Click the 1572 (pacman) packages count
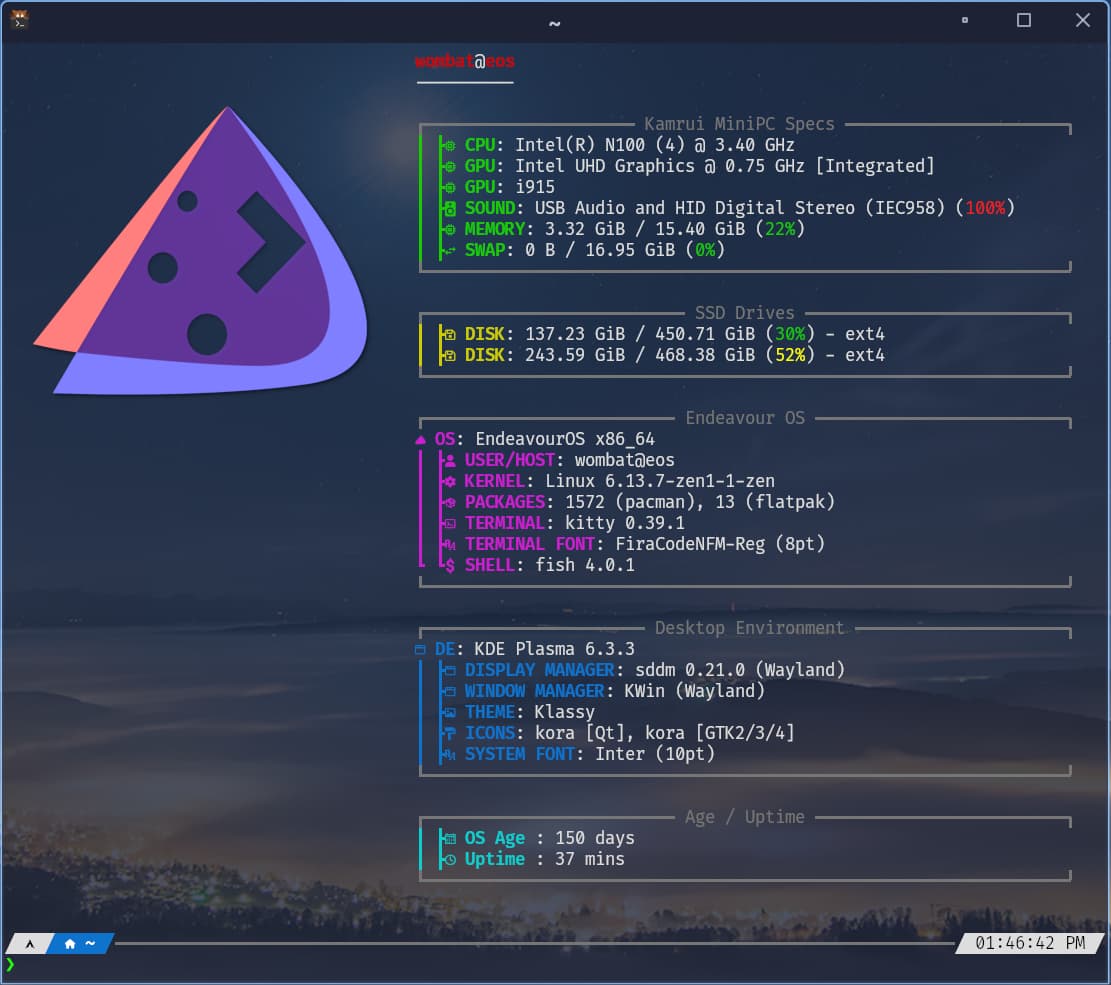 coord(629,502)
